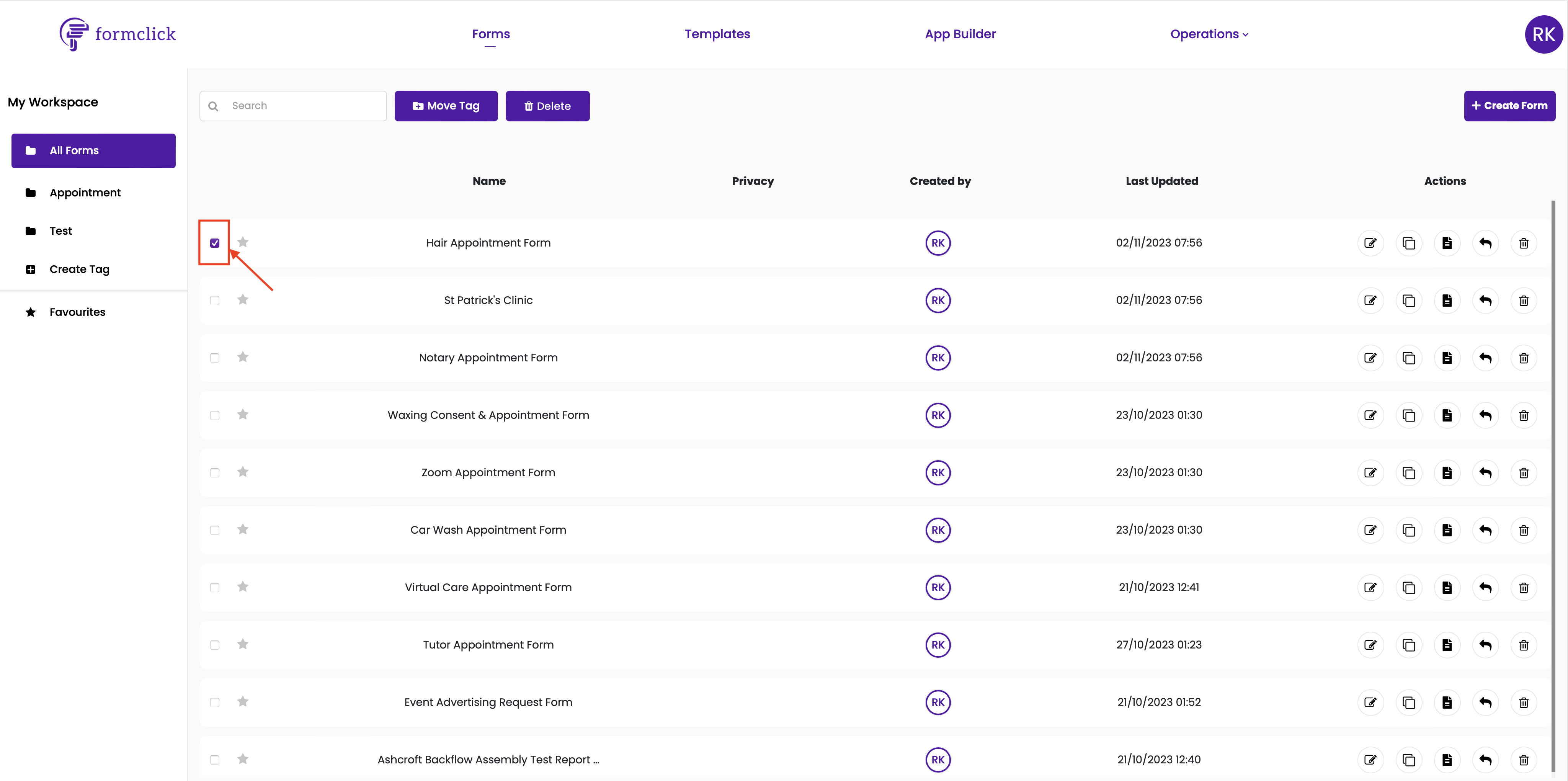Delete Virtual Care Appointment Form
The image size is (1568, 781).
(x=1524, y=587)
